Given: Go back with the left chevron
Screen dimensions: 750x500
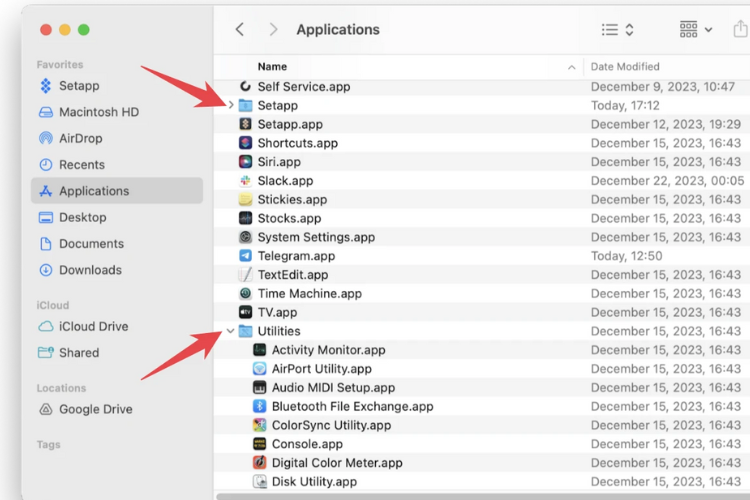Looking at the screenshot, I should click(240, 30).
